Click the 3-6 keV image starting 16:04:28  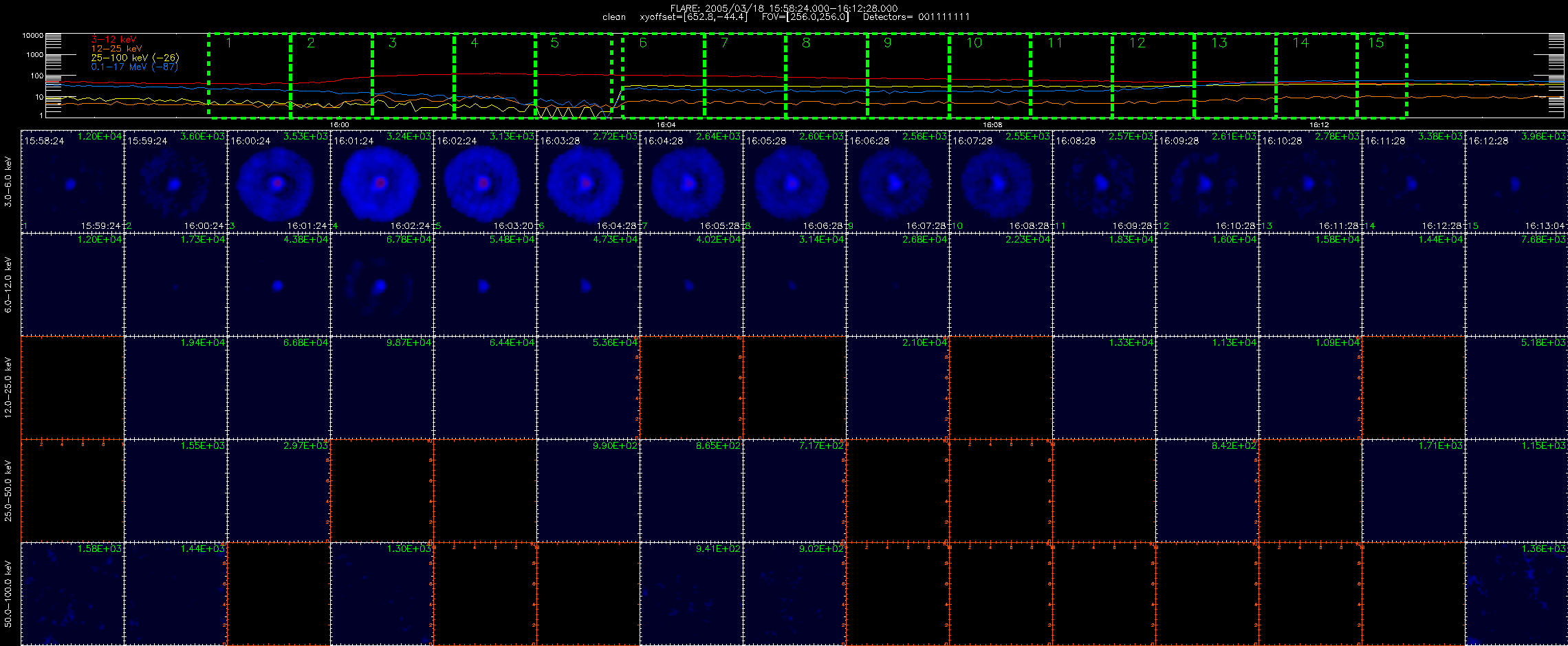click(x=691, y=181)
